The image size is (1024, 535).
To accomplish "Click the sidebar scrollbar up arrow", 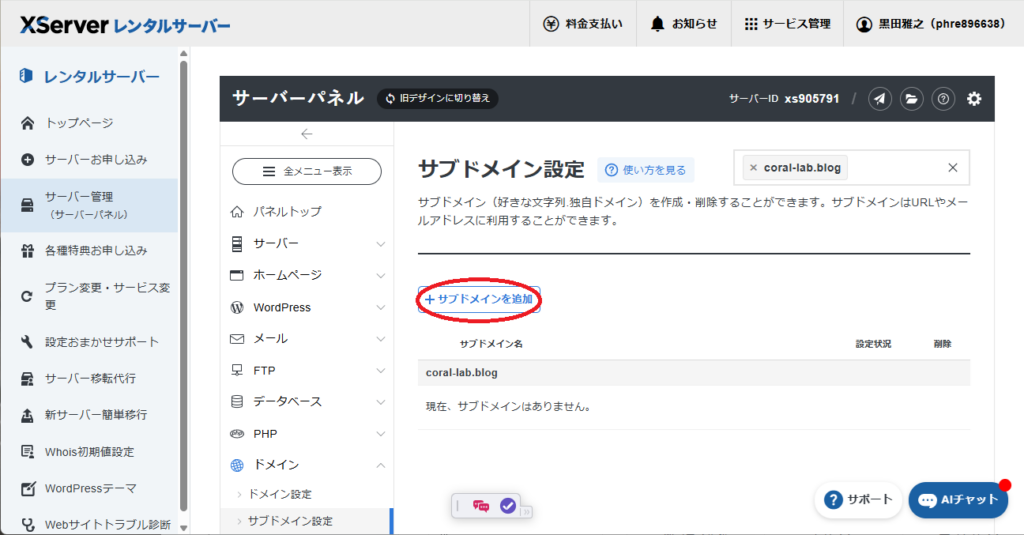I will click(x=184, y=54).
